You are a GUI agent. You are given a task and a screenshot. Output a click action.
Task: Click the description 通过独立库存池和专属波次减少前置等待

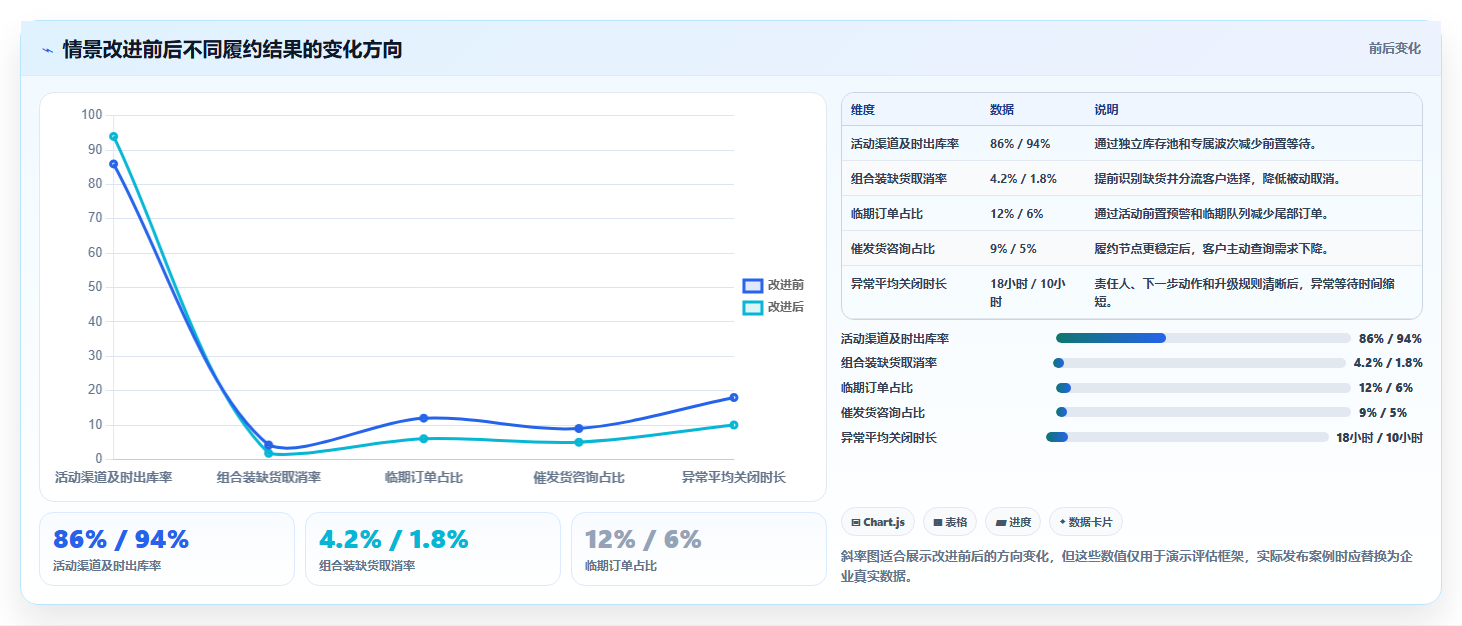tap(1205, 144)
